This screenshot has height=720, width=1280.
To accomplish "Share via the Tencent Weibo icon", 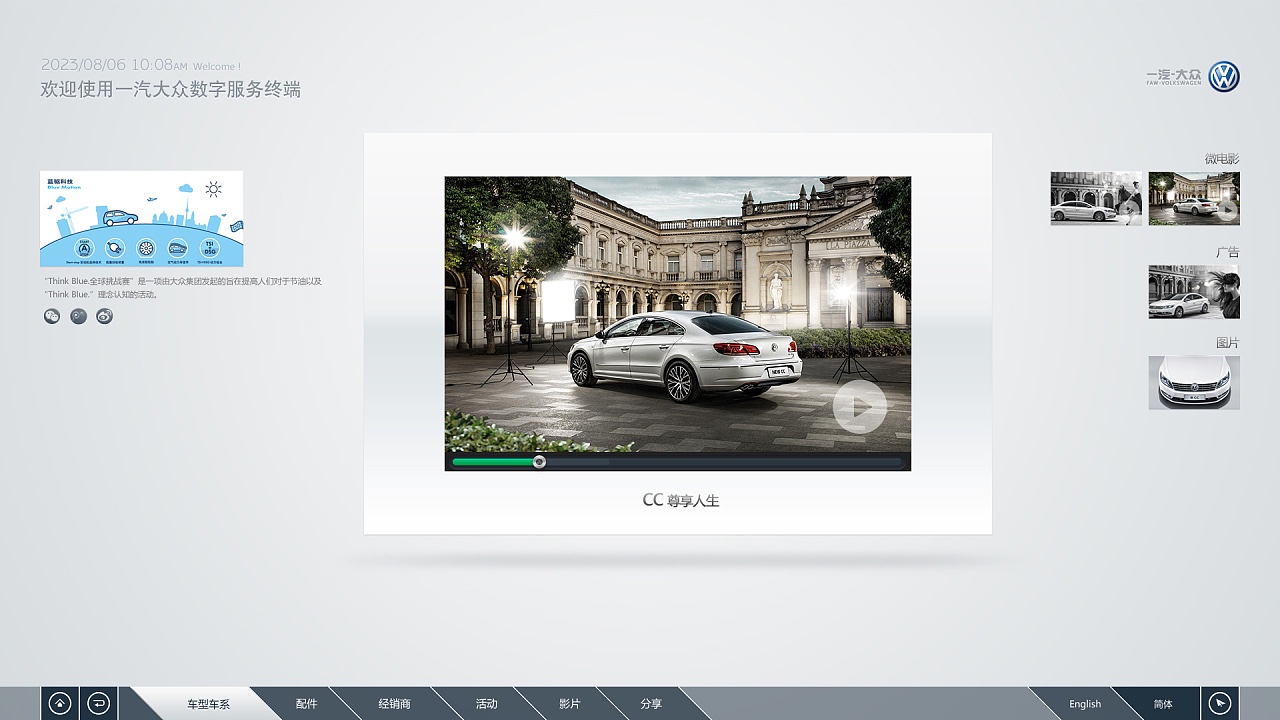I will [78, 316].
